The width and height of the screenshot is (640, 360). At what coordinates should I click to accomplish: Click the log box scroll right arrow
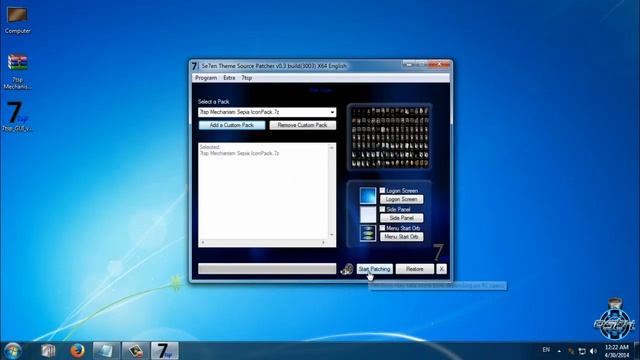coord(323,242)
